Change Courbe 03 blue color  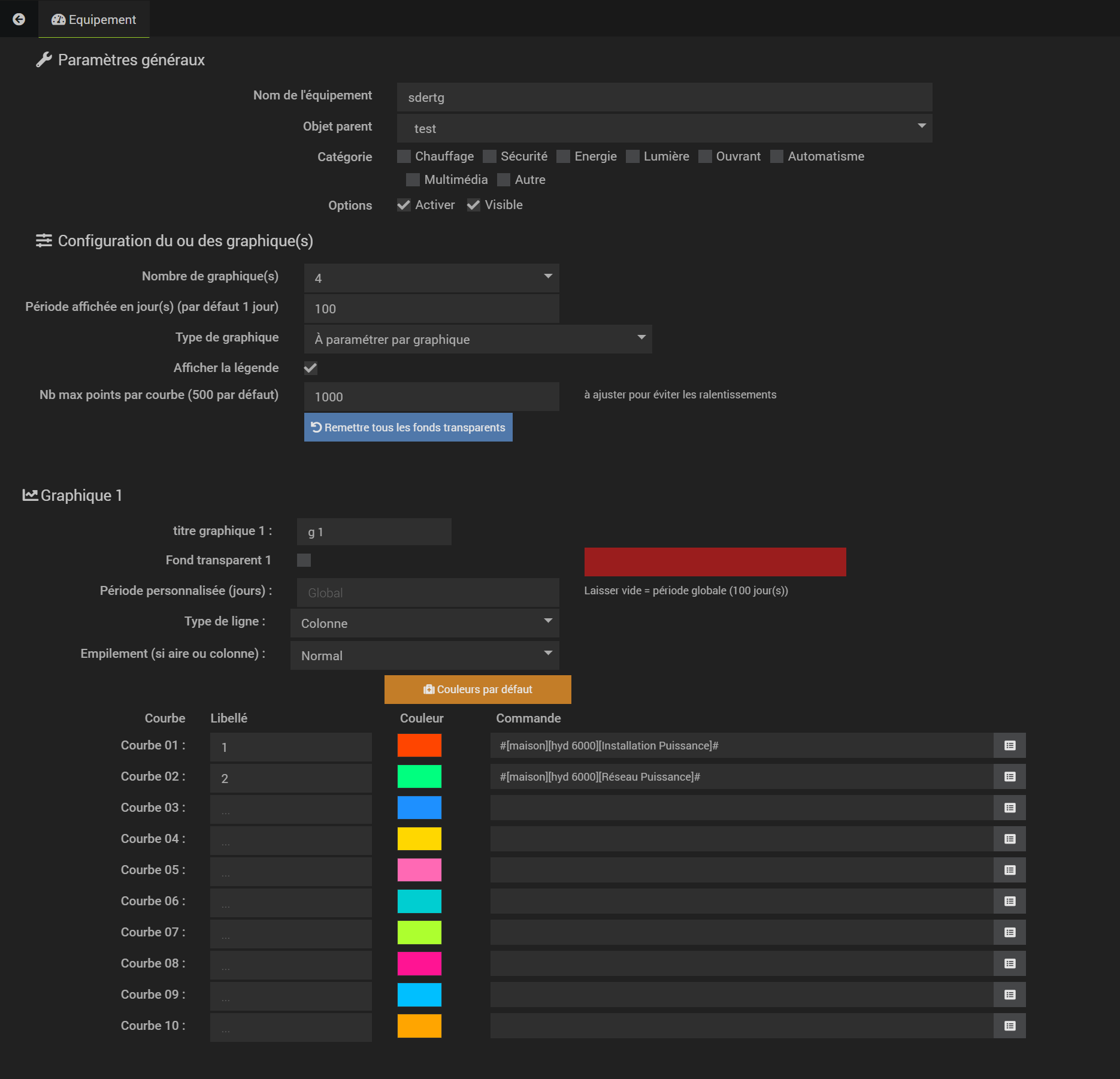(419, 808)
